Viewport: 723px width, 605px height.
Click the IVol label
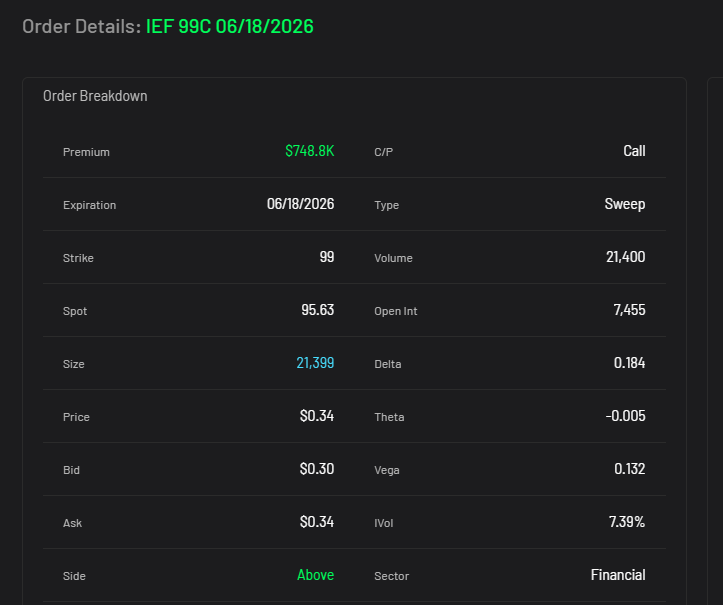pyautogui.click(x=384, y=523)
